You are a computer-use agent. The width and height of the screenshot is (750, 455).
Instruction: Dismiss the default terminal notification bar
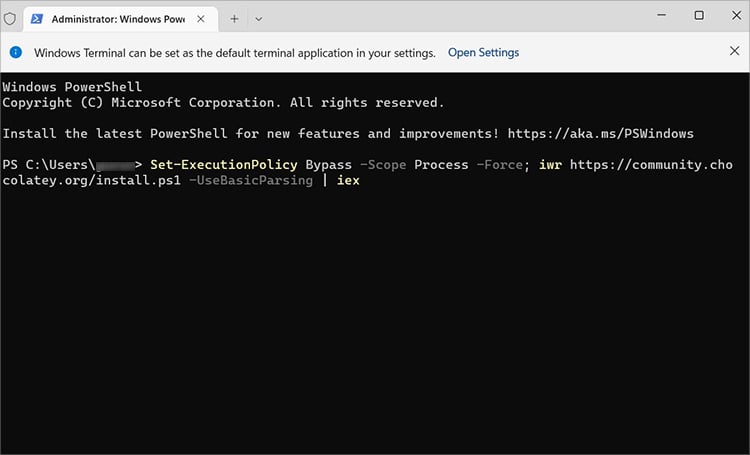(734, 51)
